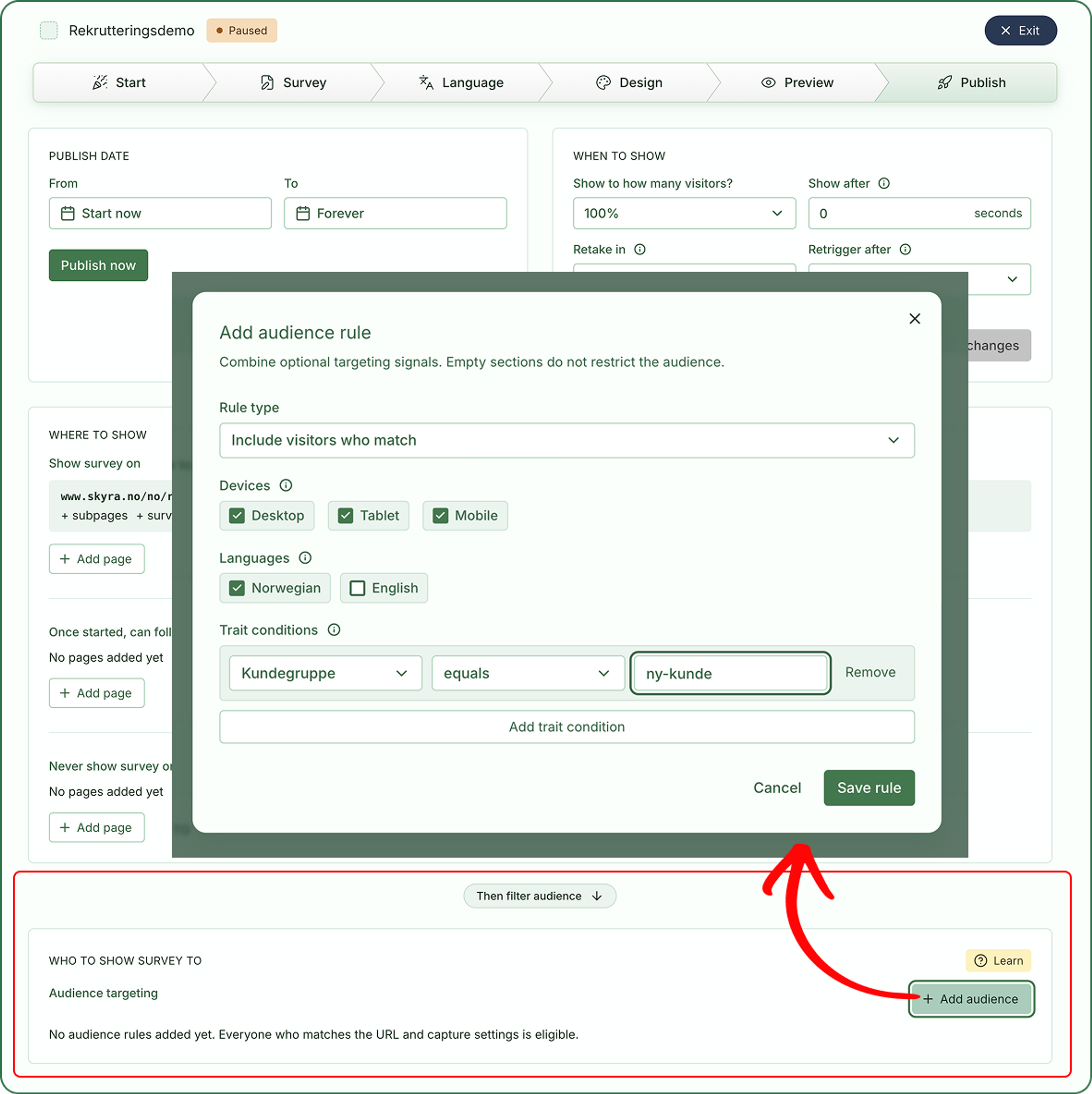
Task: Click the info icon beside Languages
Action: click(305, 558)
